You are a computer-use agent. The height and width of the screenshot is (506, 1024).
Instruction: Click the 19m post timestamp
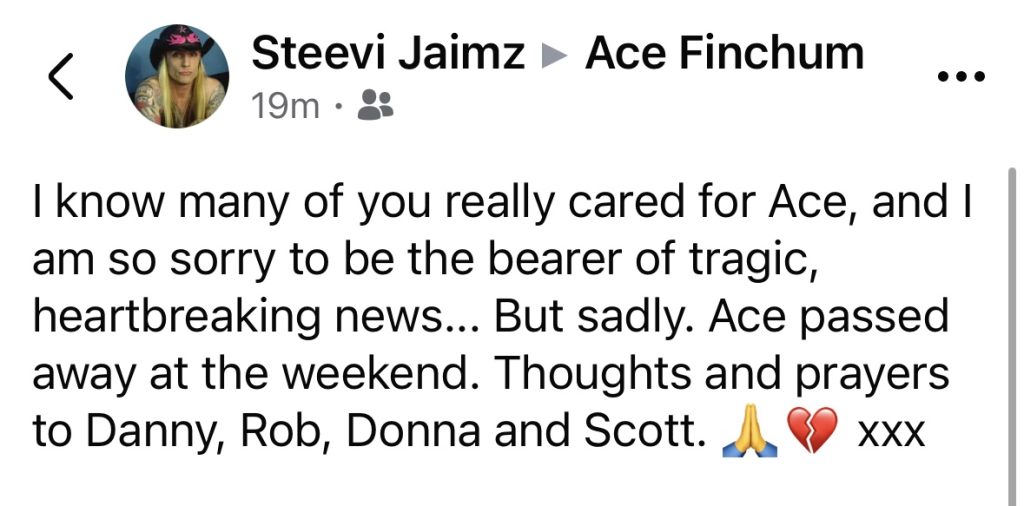click(285, 104)
